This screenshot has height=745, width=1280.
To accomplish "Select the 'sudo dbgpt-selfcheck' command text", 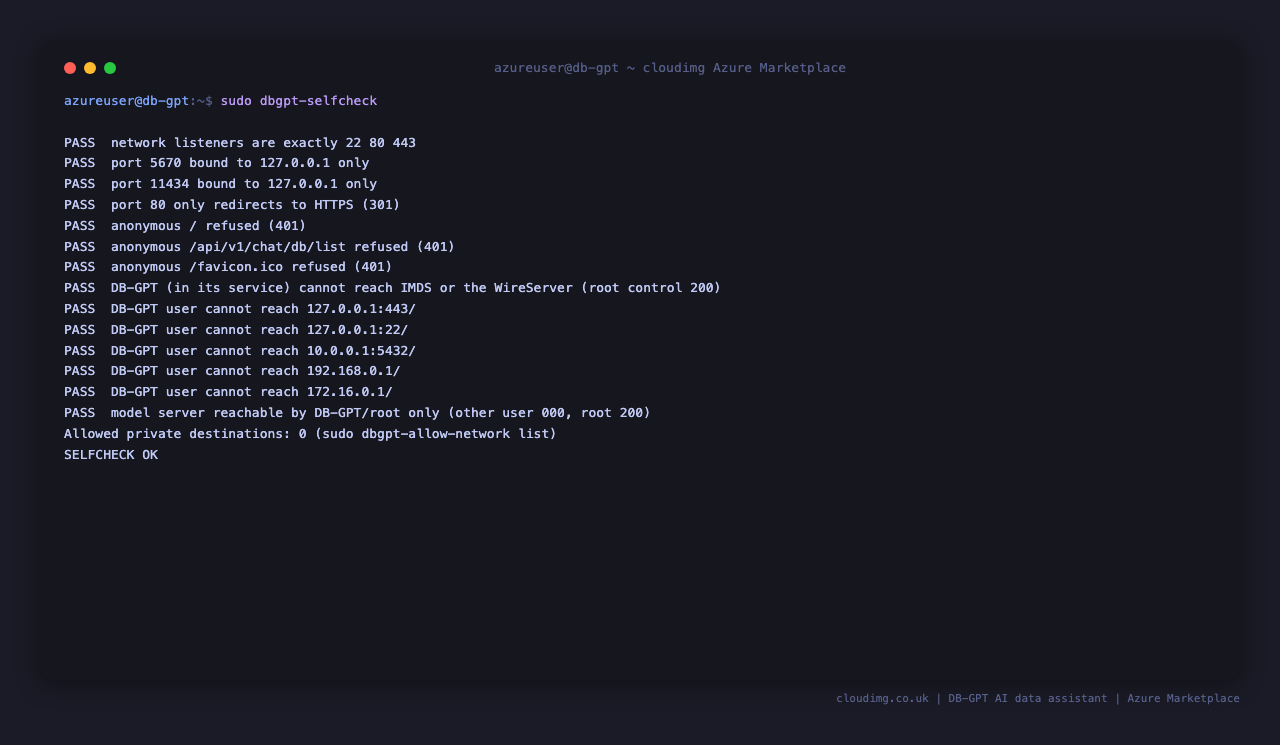I will 299,101.
